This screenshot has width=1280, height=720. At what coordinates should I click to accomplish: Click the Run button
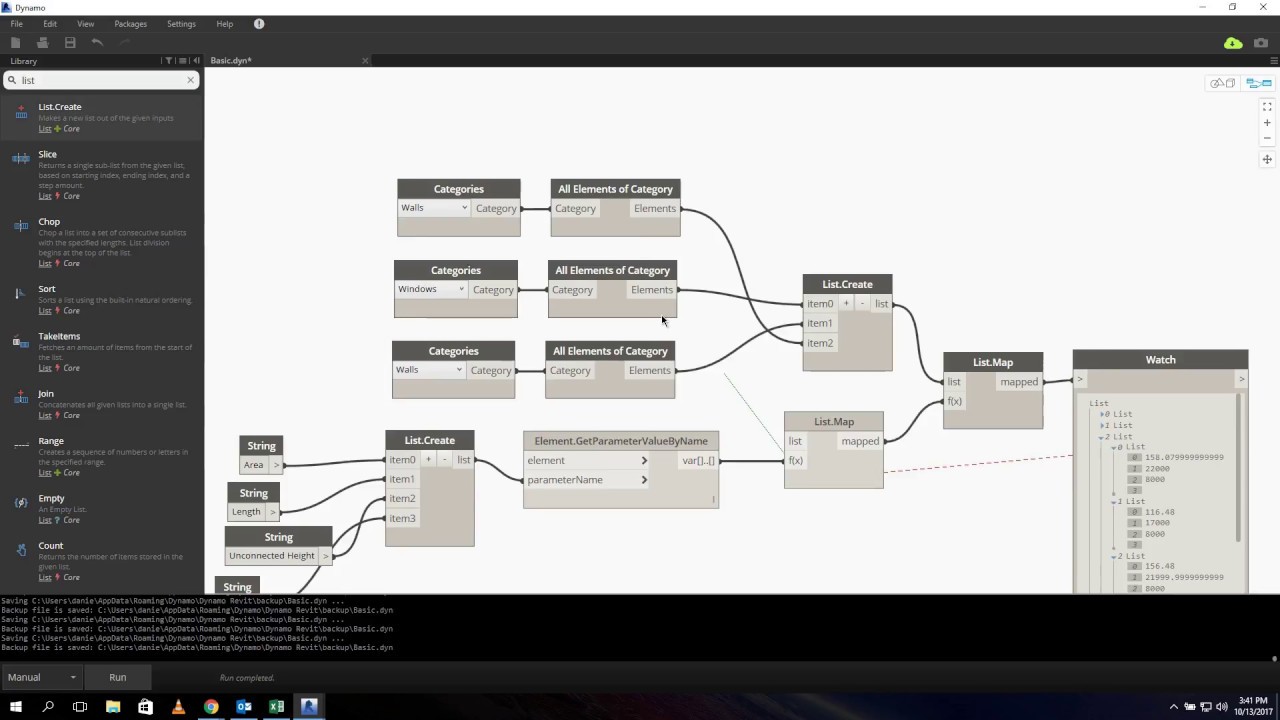pos(118,677)
